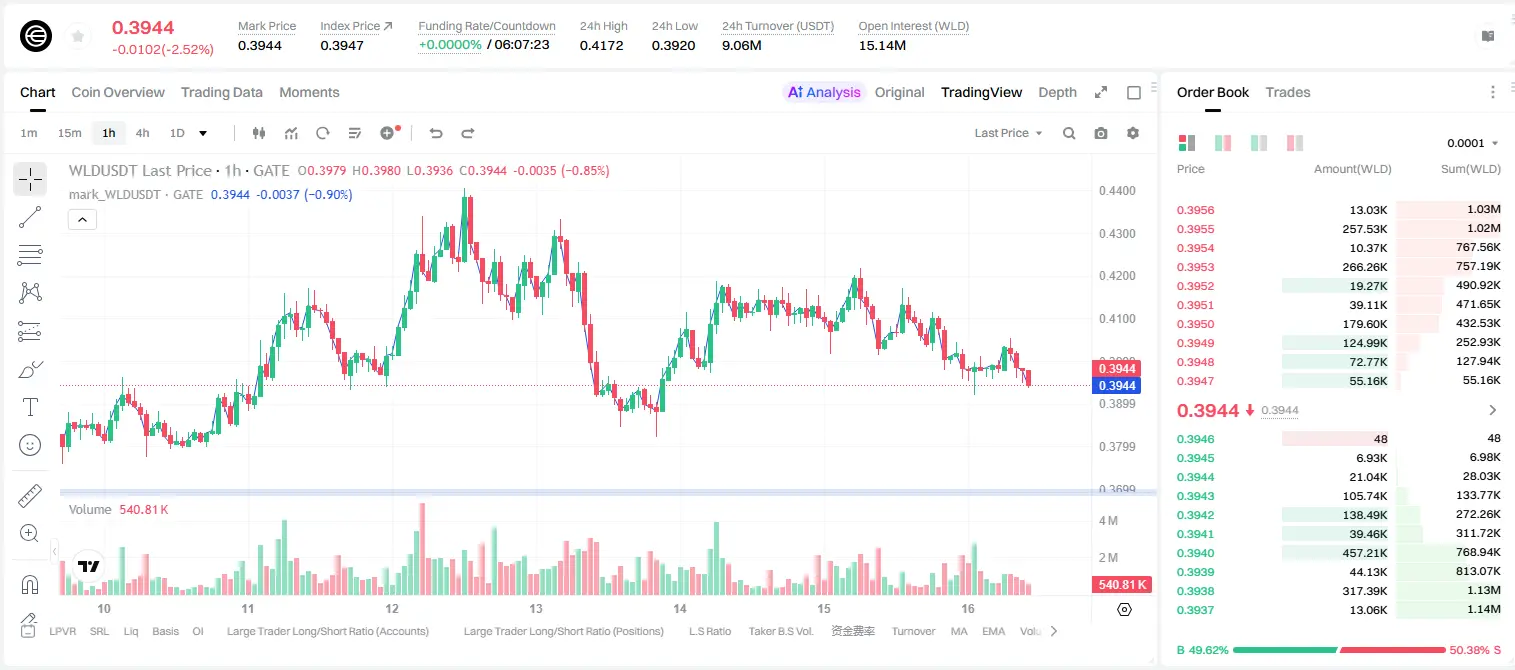1515x670 pixels.
Task: Expand the interval dropdown next to 1D
Action: 203,133
